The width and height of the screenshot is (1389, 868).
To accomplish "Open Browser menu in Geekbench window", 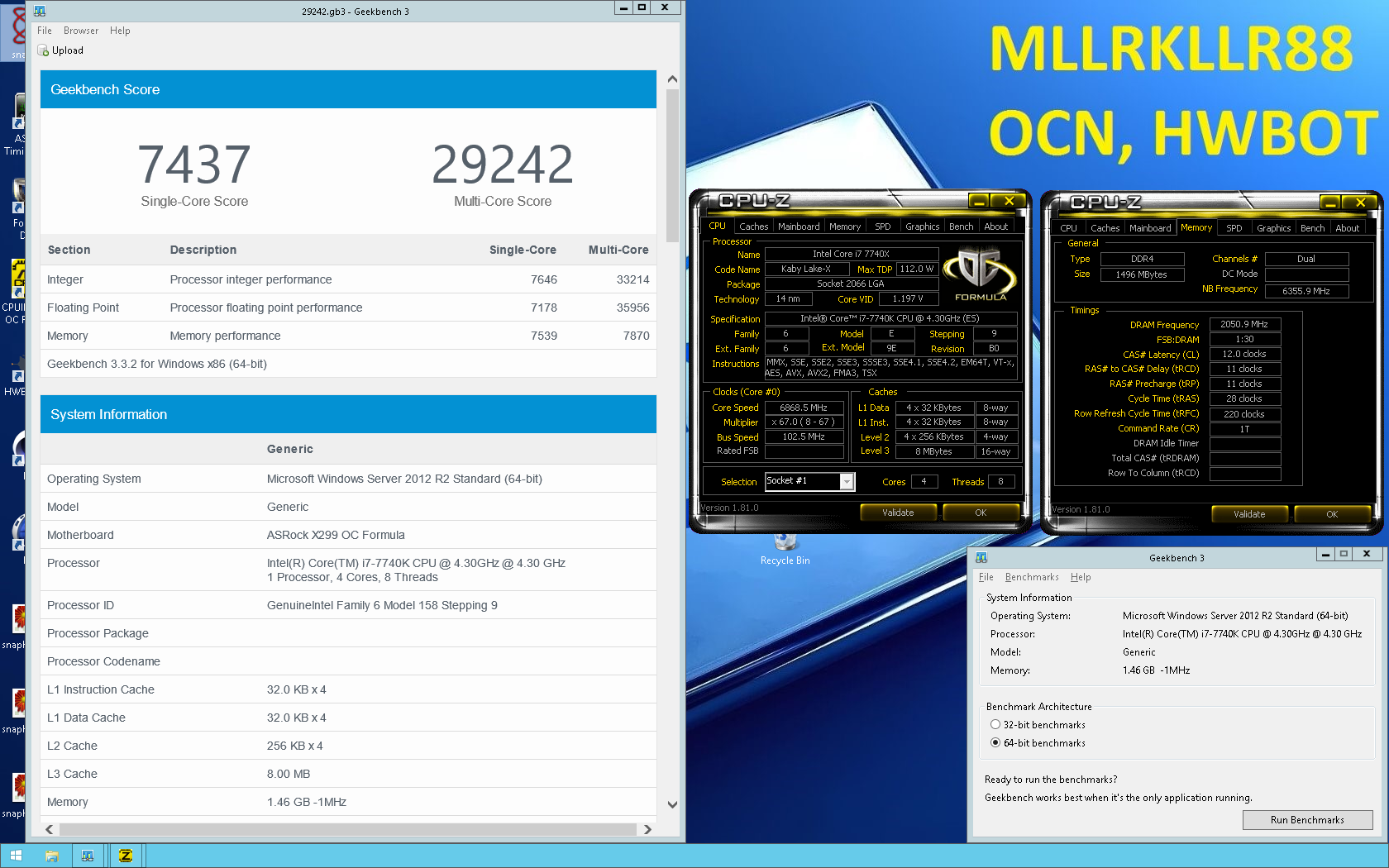I will (x=81, y=31).
